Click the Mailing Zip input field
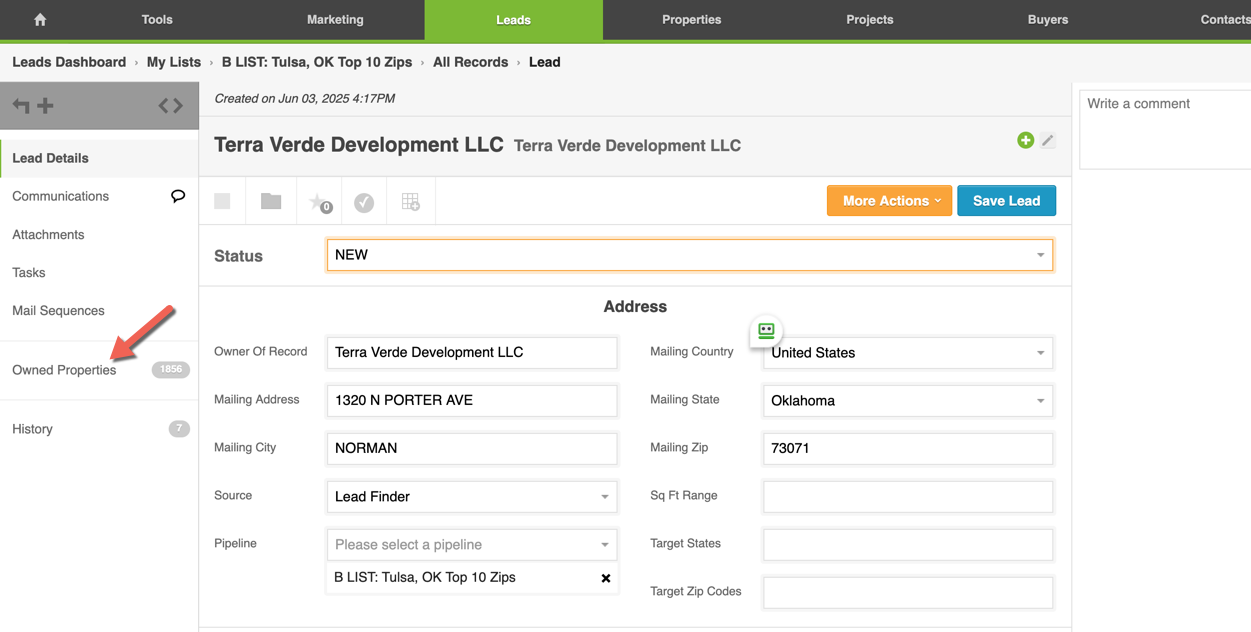Viewport: 1251px width, 632px height. pyautogui.click(x=907, y=449)
